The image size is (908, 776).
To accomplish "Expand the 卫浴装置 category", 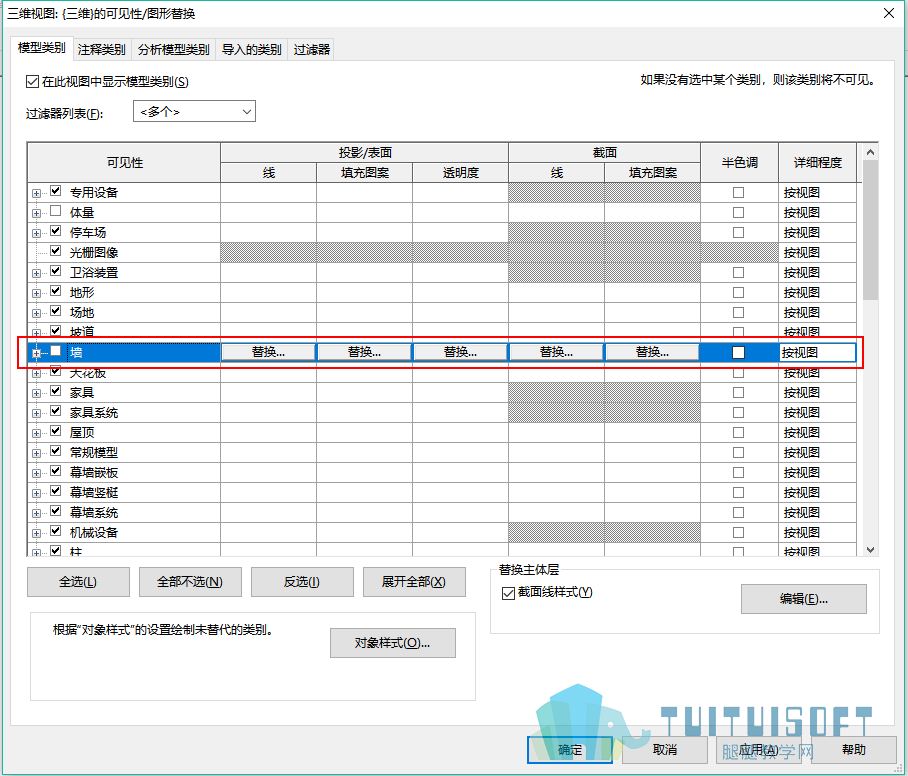I will [x=36, y=273].
